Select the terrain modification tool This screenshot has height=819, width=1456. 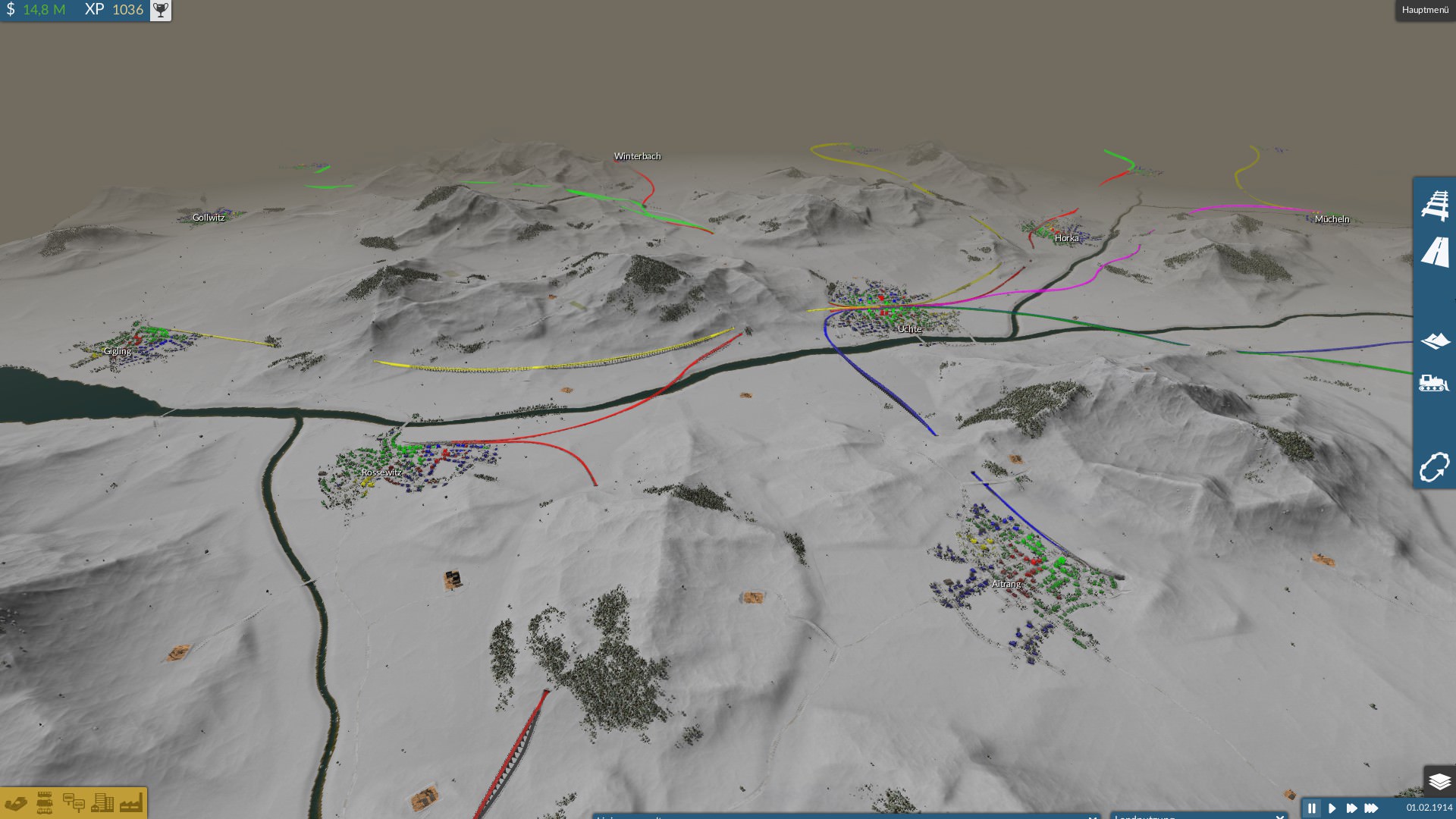(x=1434, y=341)
